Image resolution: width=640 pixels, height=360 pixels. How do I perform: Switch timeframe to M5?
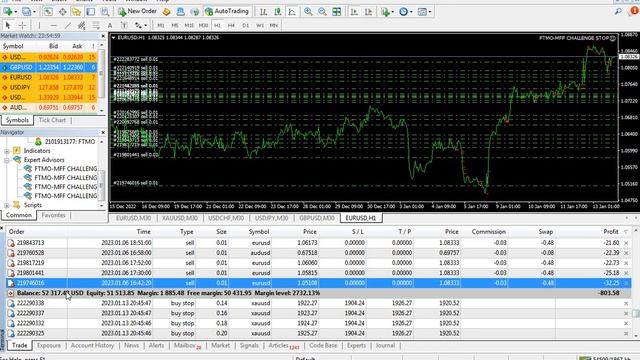pos(175,25)
